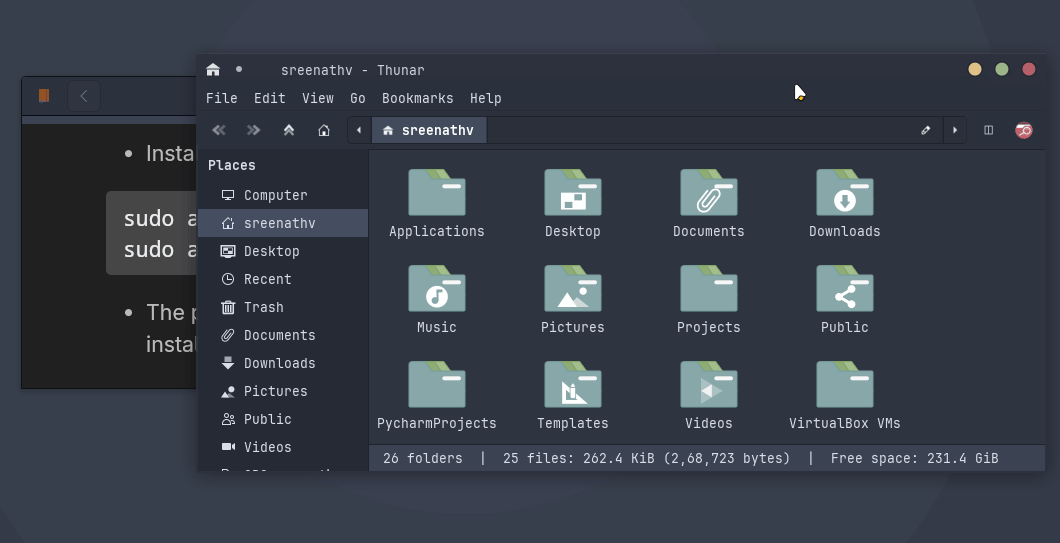Screen dimensions: 1060x543
Task: Select Trash in Places sidebar
Action: tap(263, 307)
